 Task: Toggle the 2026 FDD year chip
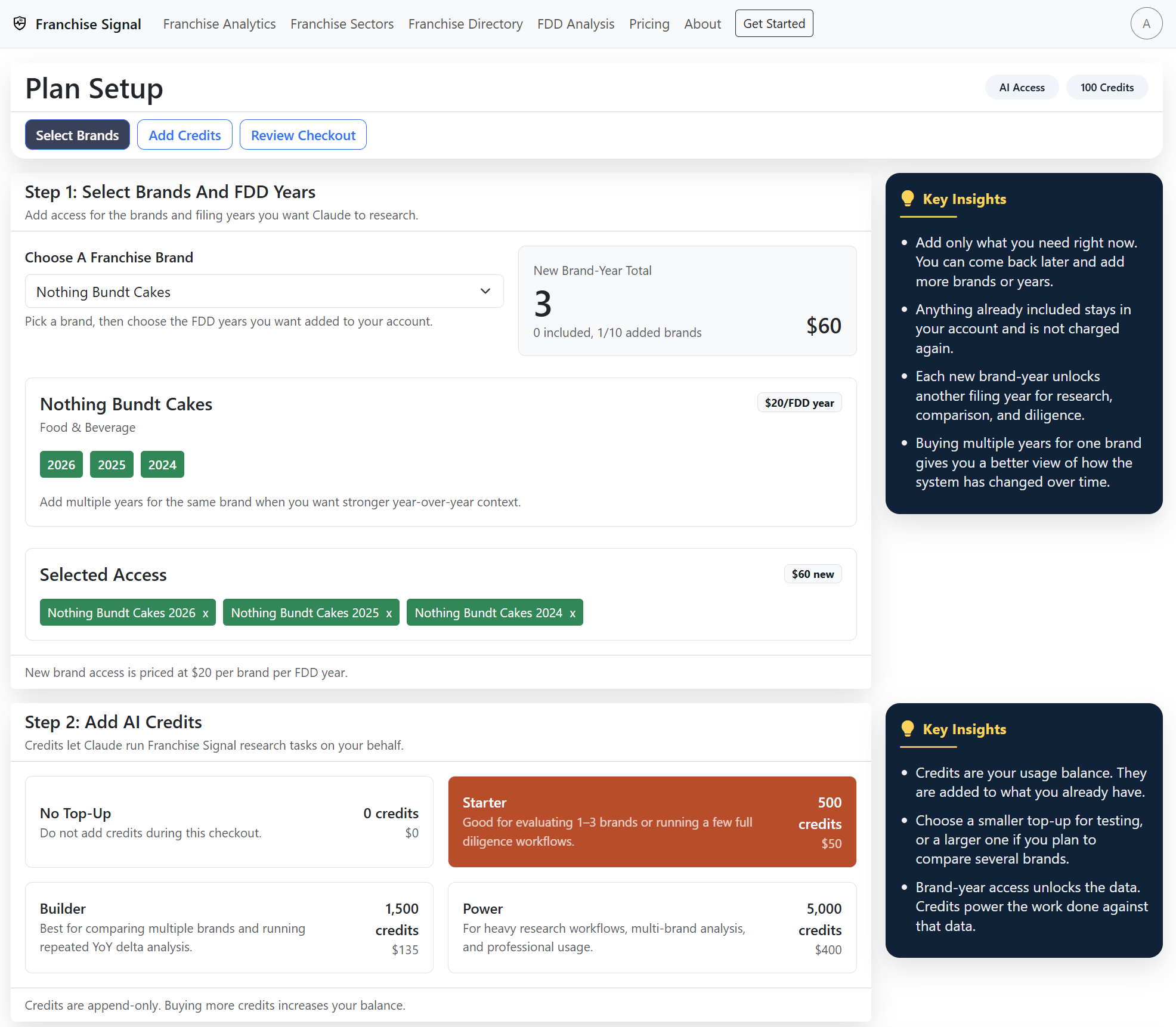click(x=61, y=465)
